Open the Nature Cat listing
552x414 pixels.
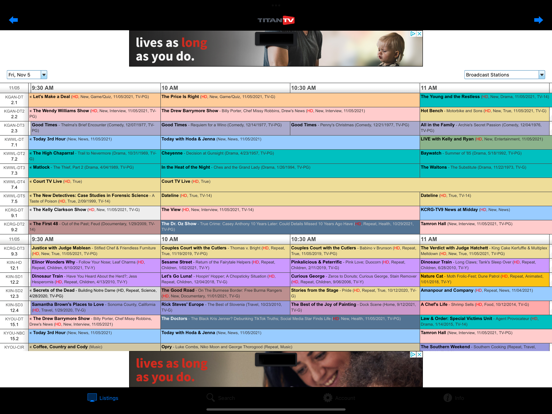[x=484, y=280]
